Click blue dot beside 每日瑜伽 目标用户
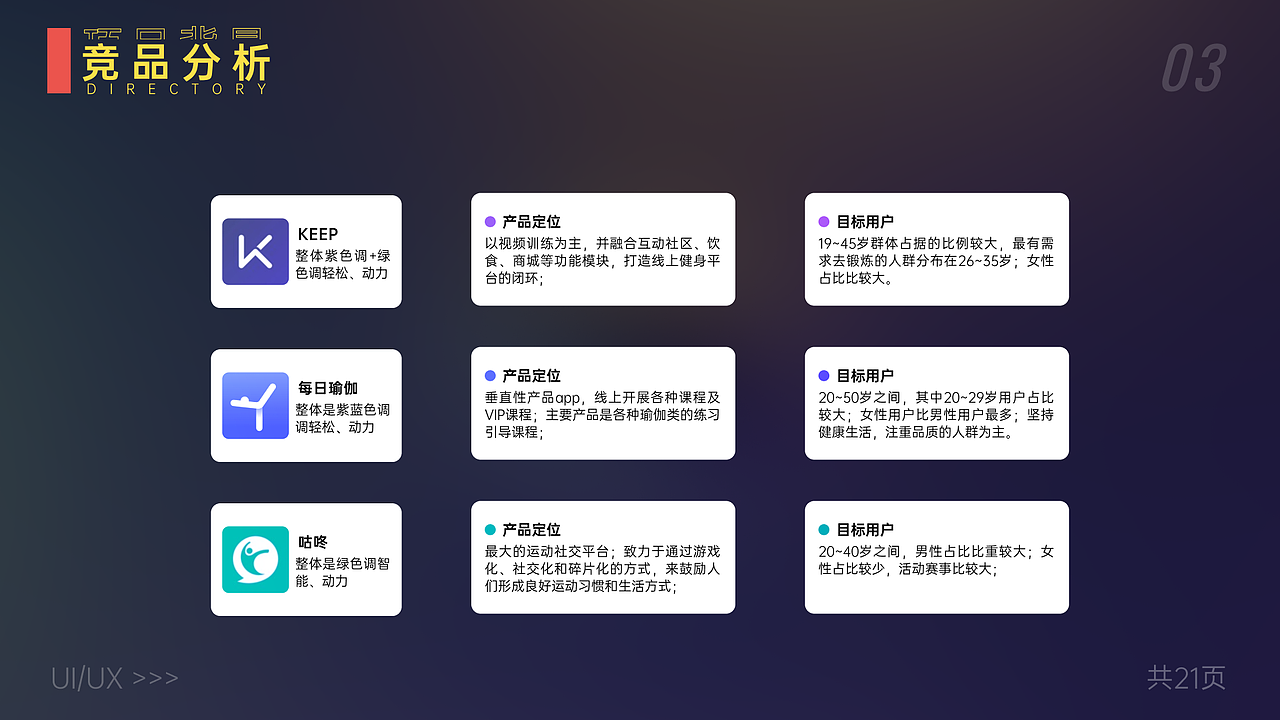The image size is (1280, 720). pos(824,376)
